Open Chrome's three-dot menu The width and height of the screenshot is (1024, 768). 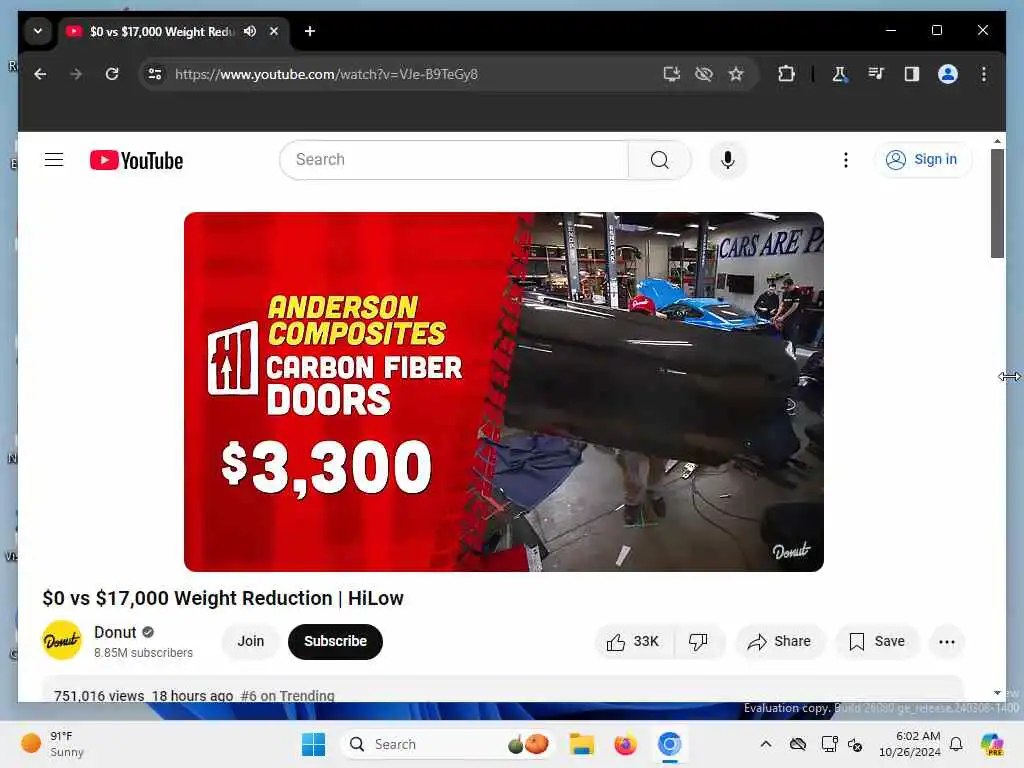[x=984, y=74]
